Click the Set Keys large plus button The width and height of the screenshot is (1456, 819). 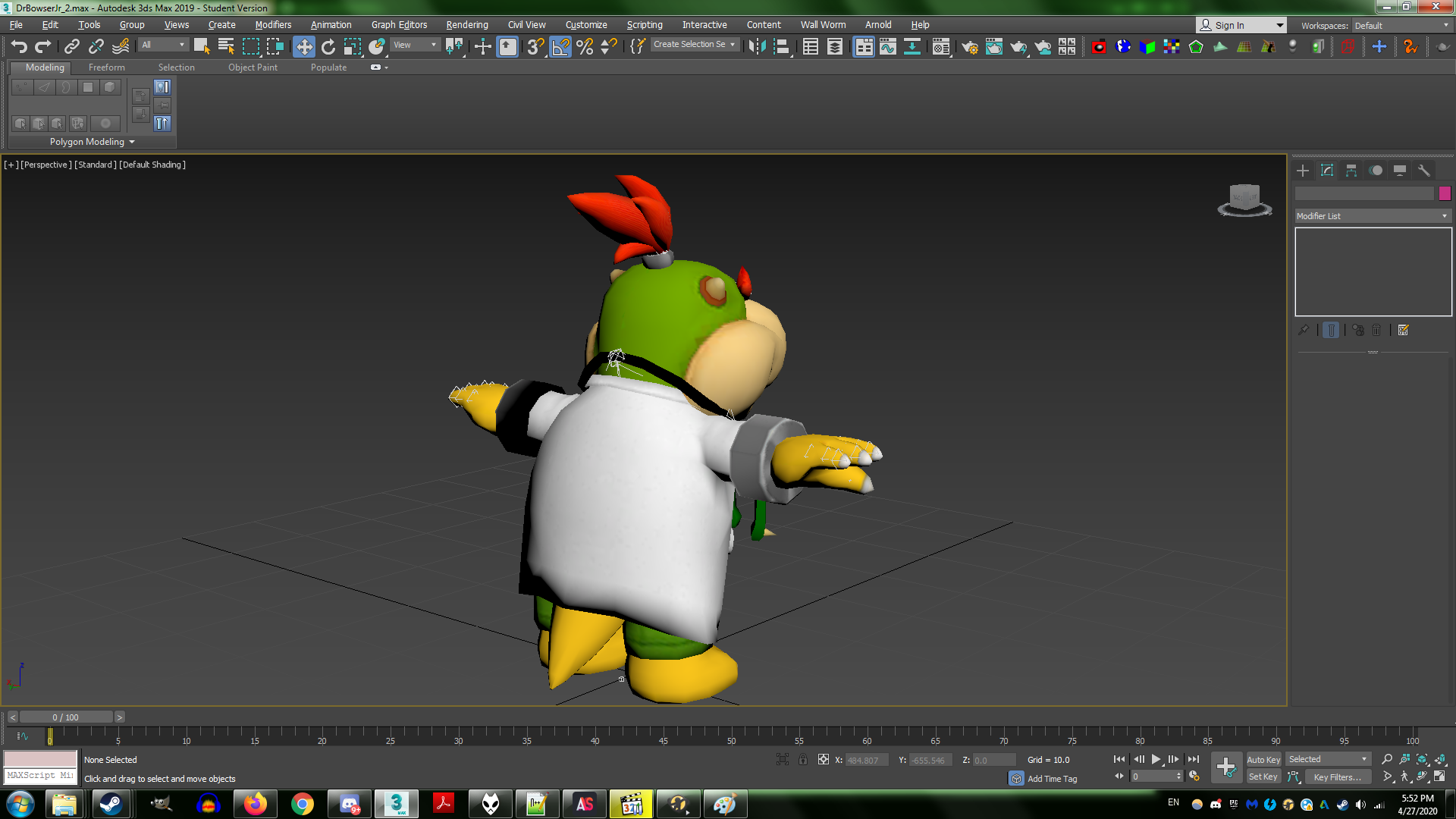[x=1226, y=767]
